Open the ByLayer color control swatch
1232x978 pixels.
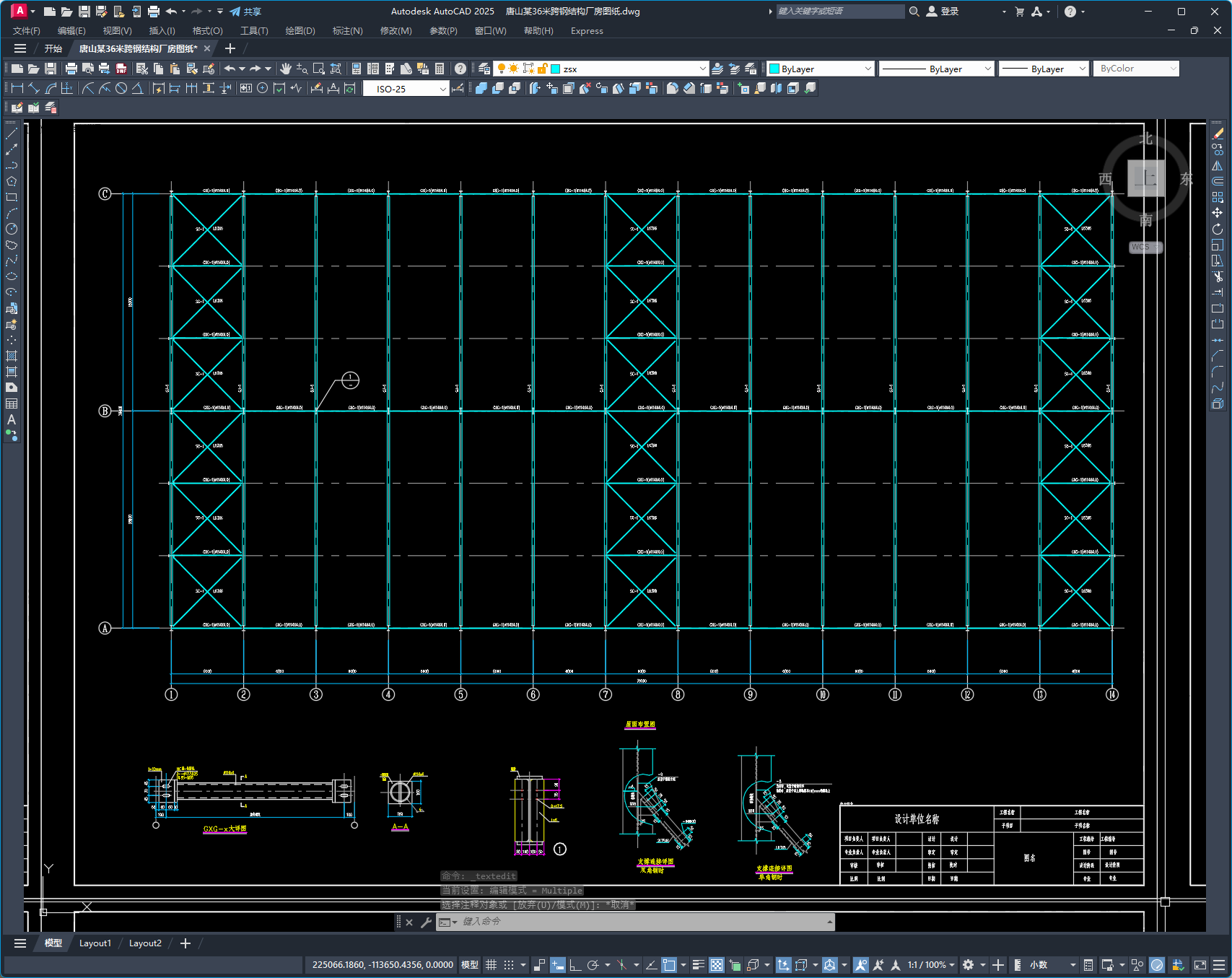(820, 69)
